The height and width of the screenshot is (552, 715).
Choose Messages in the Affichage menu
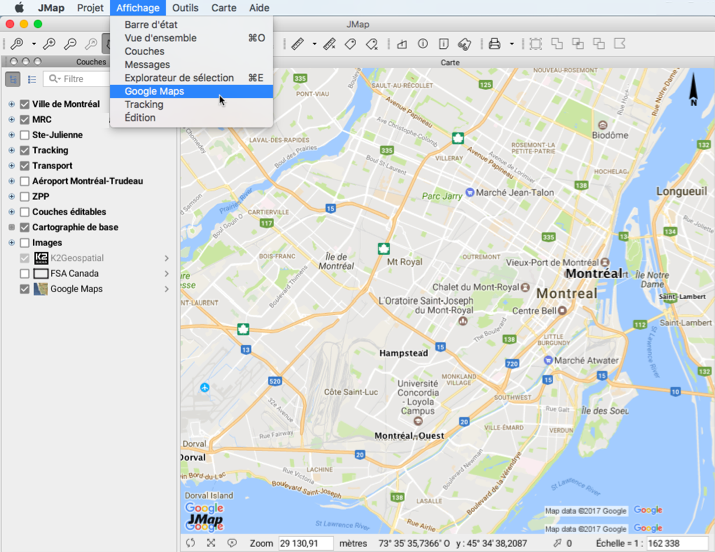click(x=192, y=65)
